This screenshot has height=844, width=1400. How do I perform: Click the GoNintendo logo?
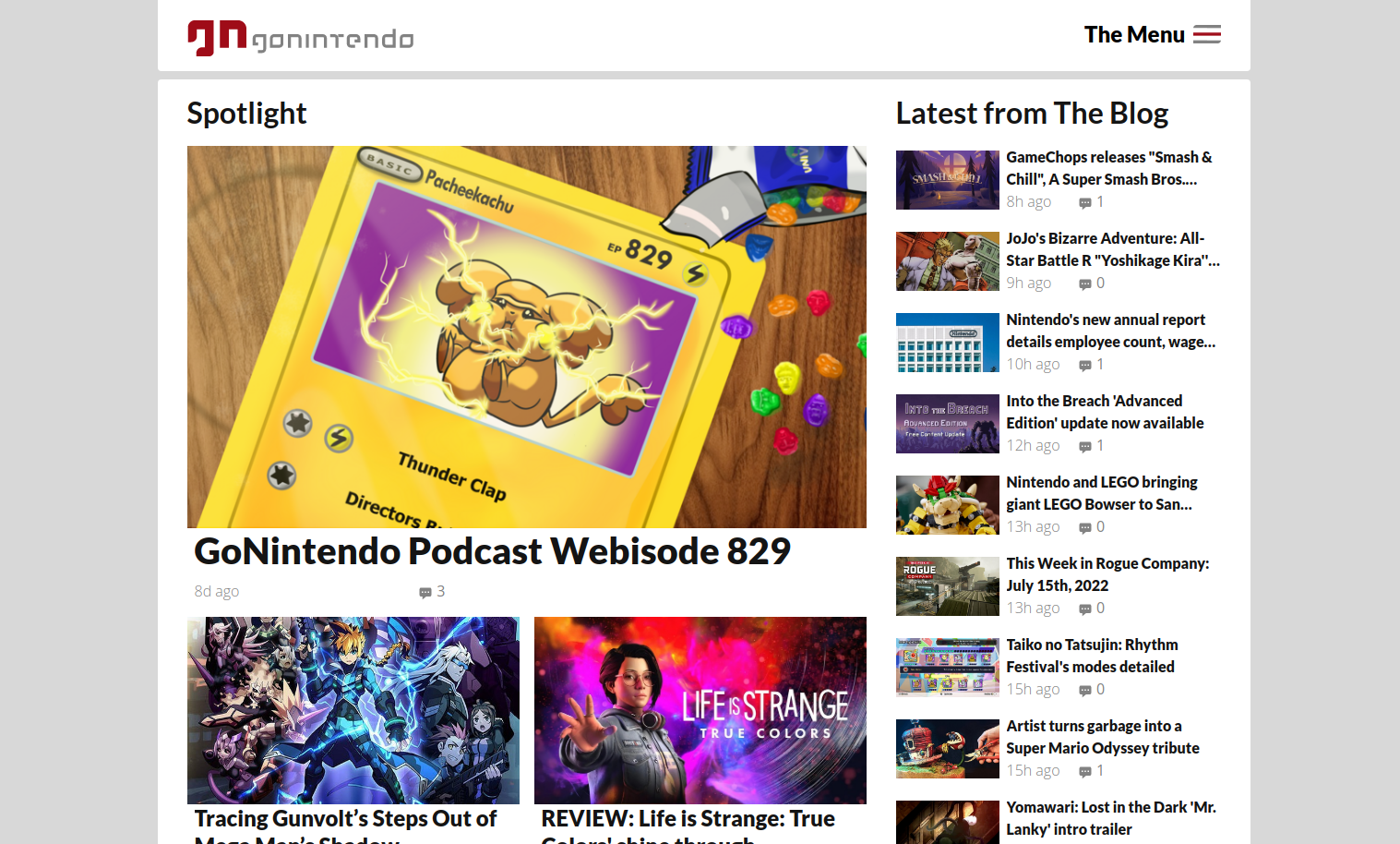coord(300,38)
